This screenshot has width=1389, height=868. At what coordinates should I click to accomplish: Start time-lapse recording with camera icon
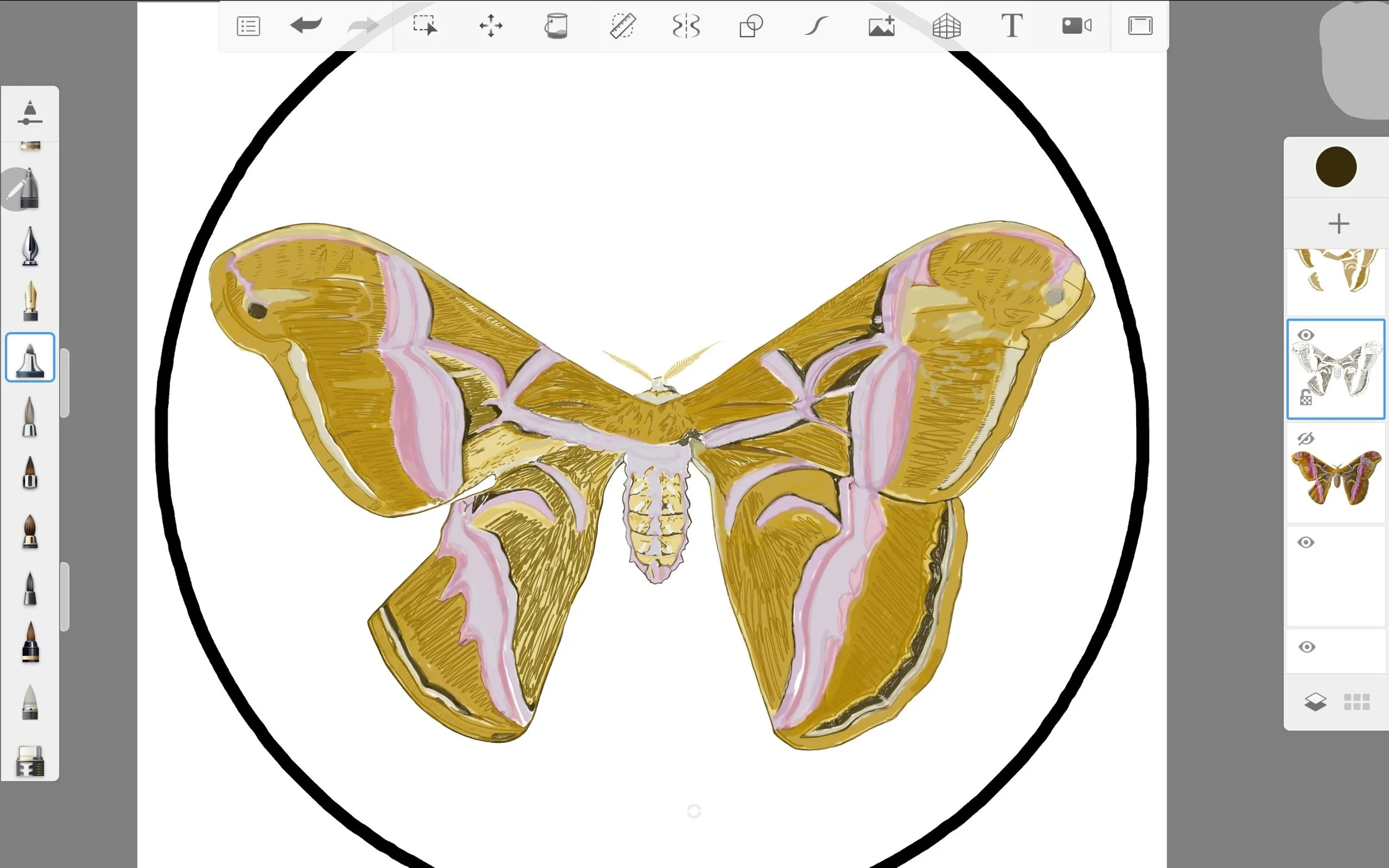[1077, 26]
